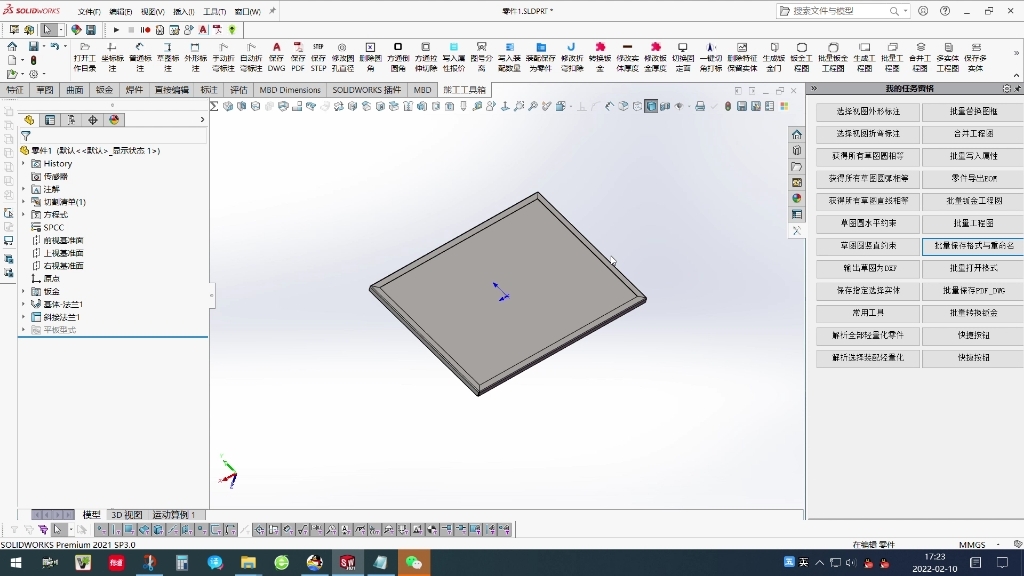The image size is (1024, 576).
Task: Click the 常用工具 button in the task pane
Action: point(868,313)
